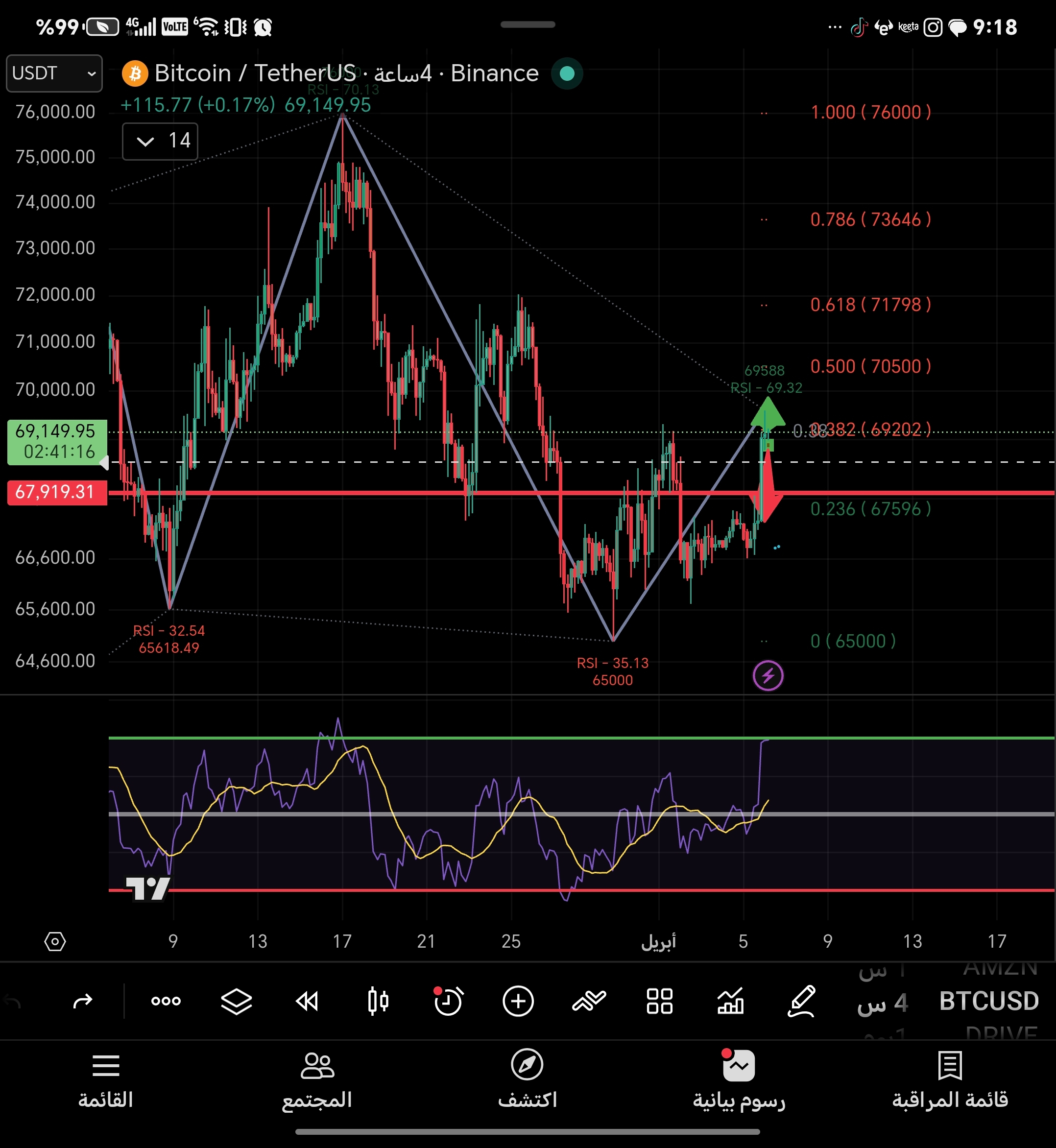Open the chart type bar-graph icon
The image size is (1056, 1148).
tap(730, 1001)
